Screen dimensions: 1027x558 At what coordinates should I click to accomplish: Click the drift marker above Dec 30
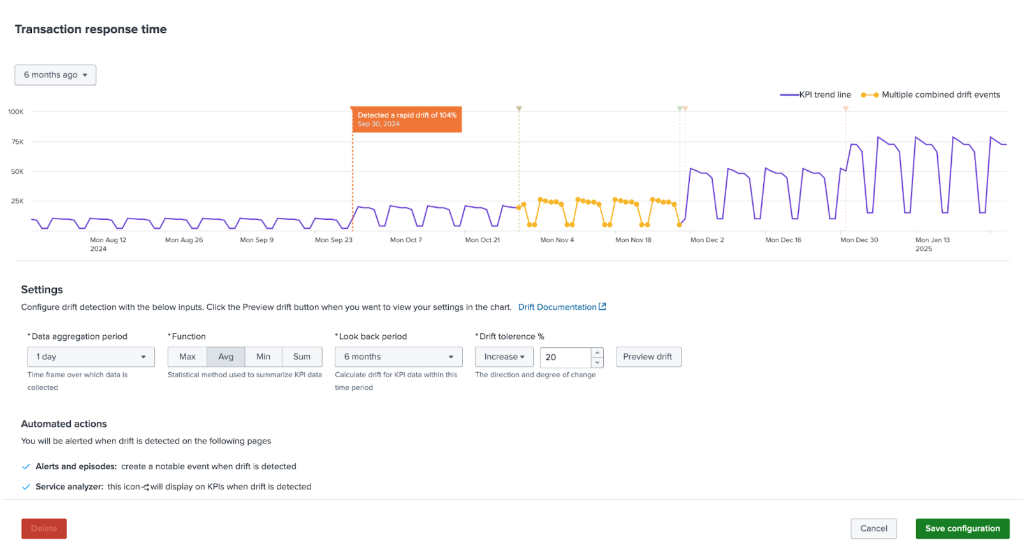click(x=846, y=108)
